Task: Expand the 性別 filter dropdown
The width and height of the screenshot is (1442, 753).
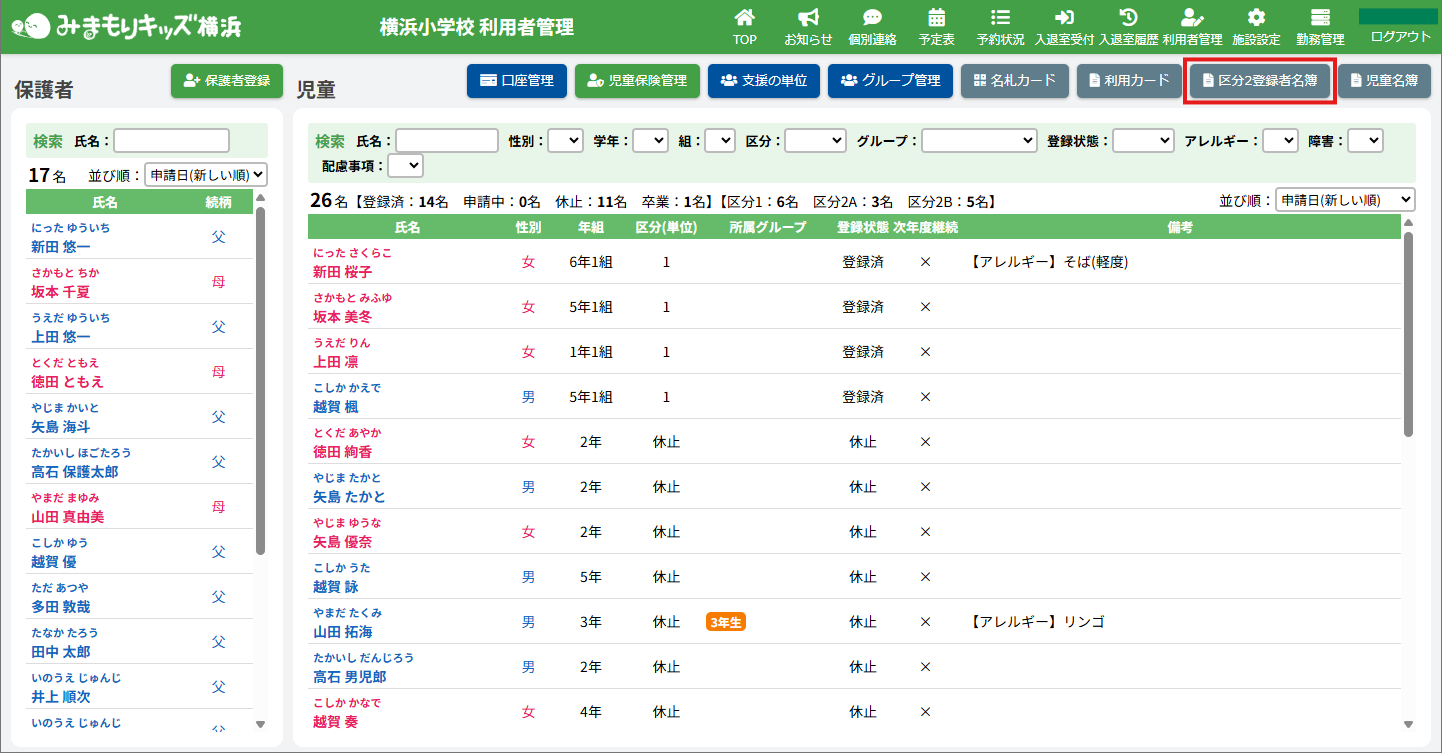Action: (x=565, y=141)
